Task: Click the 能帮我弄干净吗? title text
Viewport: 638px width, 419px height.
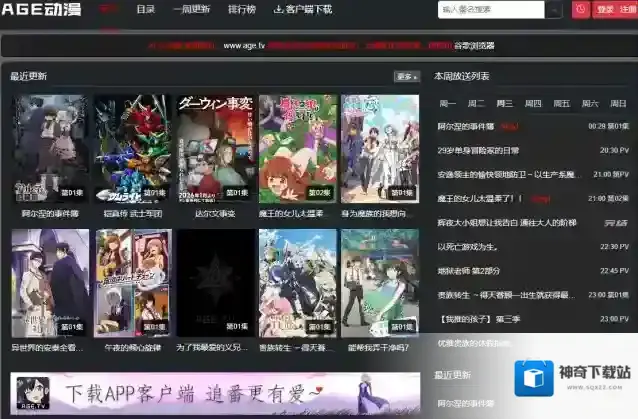Action: tap(378, 348)
